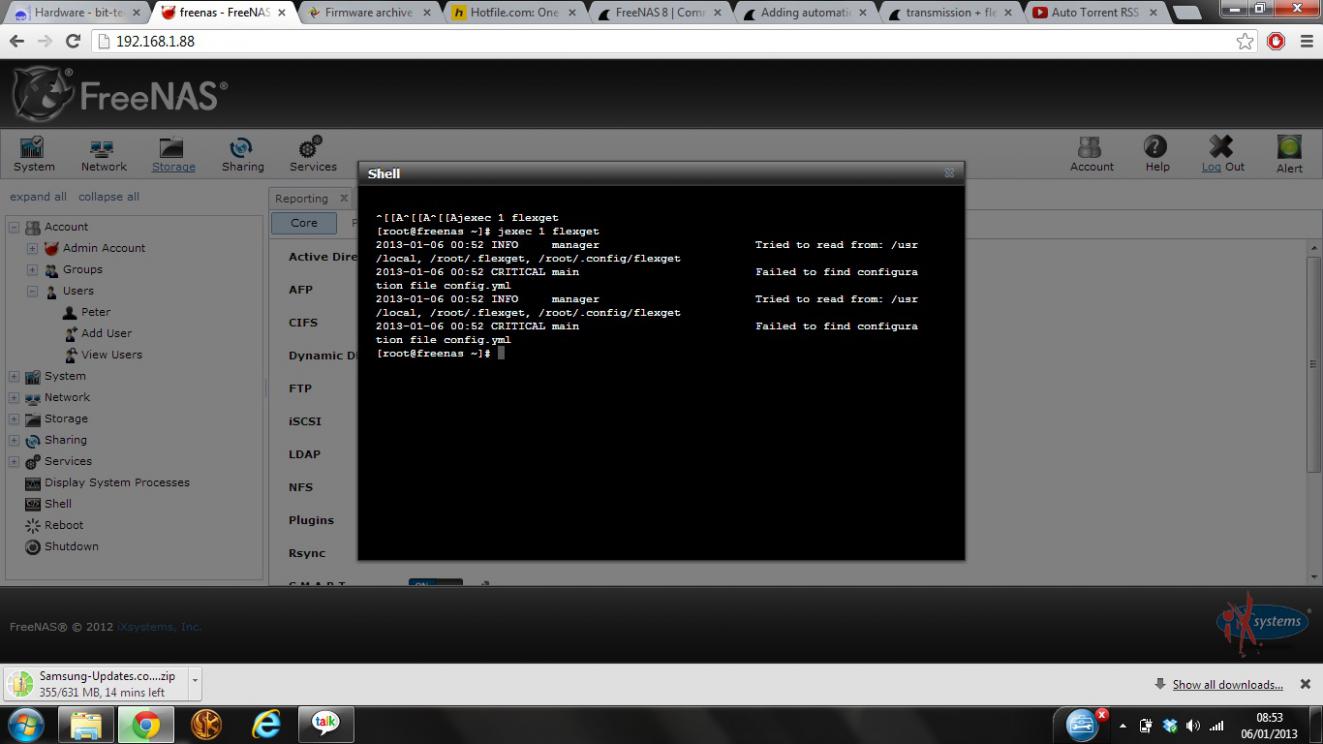Expand the Network tree node
Screen dimensions: 1323x744
(14, 397)
